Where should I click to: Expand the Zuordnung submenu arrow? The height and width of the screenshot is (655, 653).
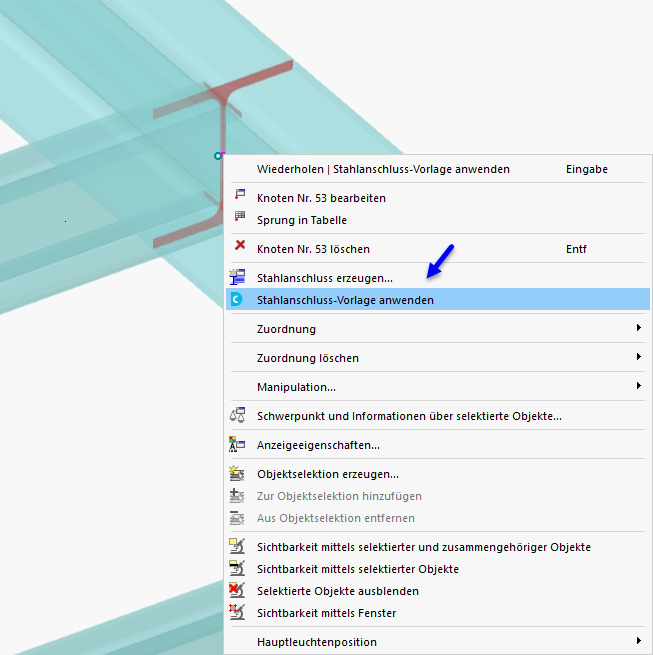point(638,328)
